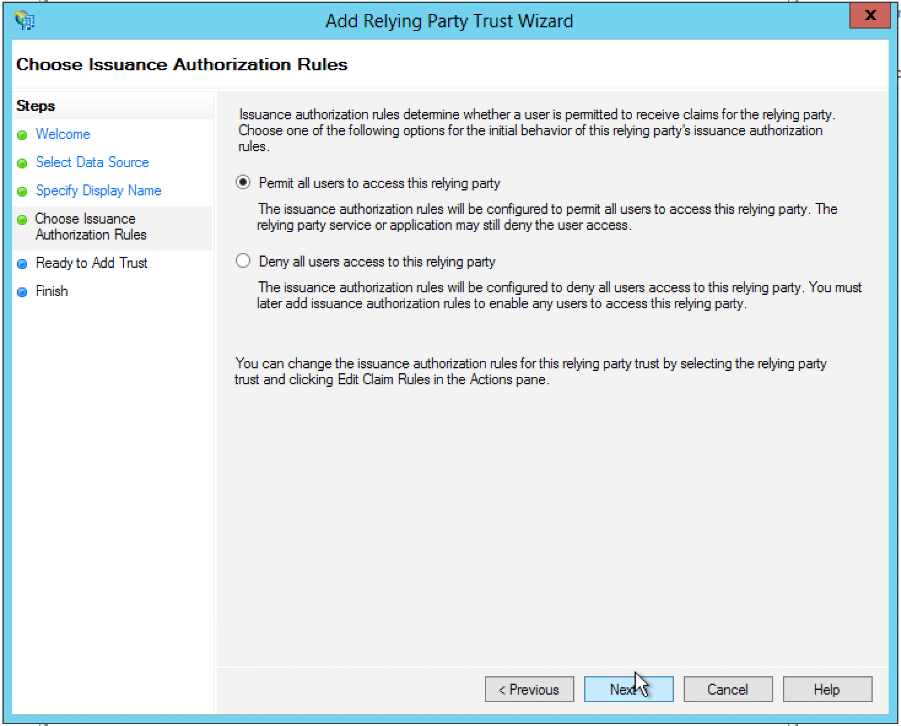Click the green bullet beside Specify Display Name
The image size is (901, 726).
point(22,191)
